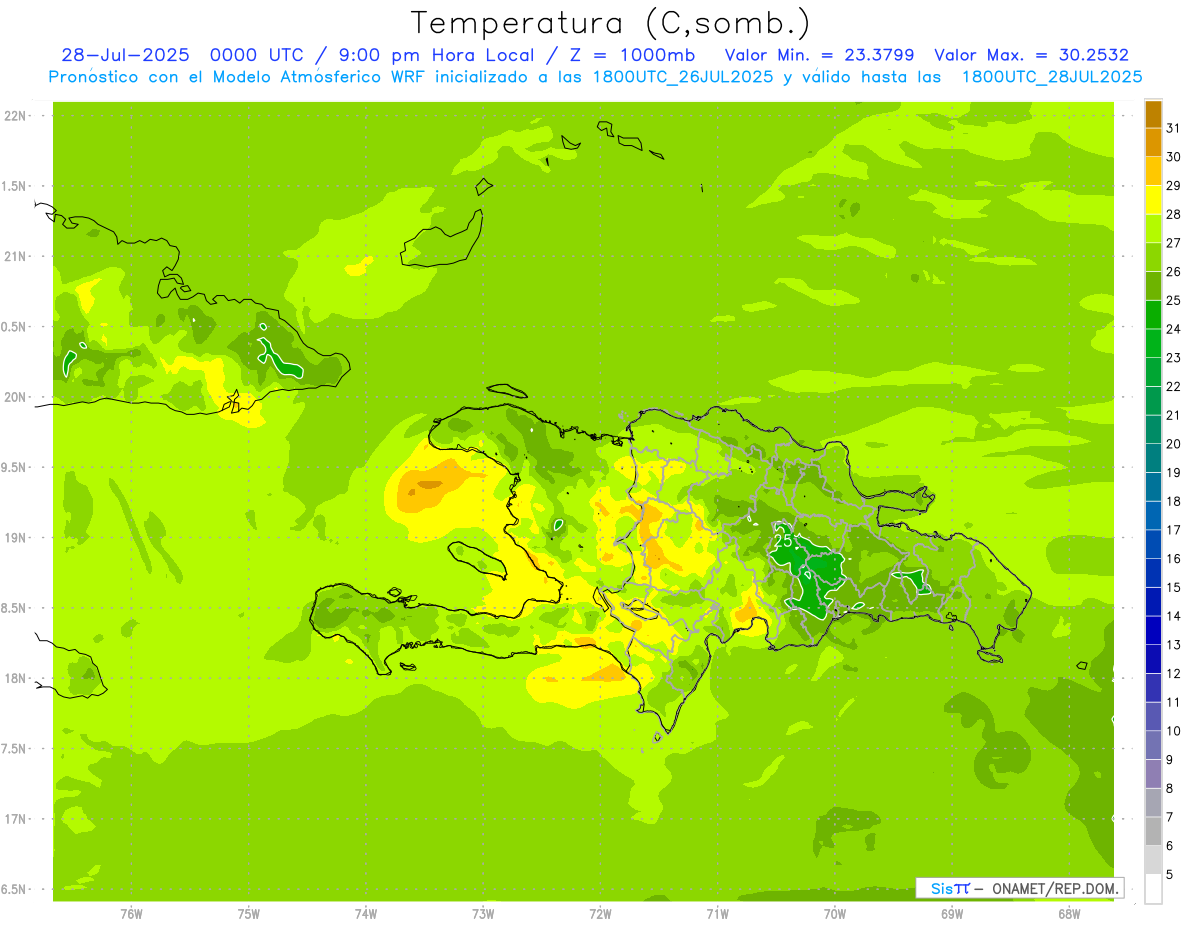Click the '19N' latitude axis label

(15, 538)
